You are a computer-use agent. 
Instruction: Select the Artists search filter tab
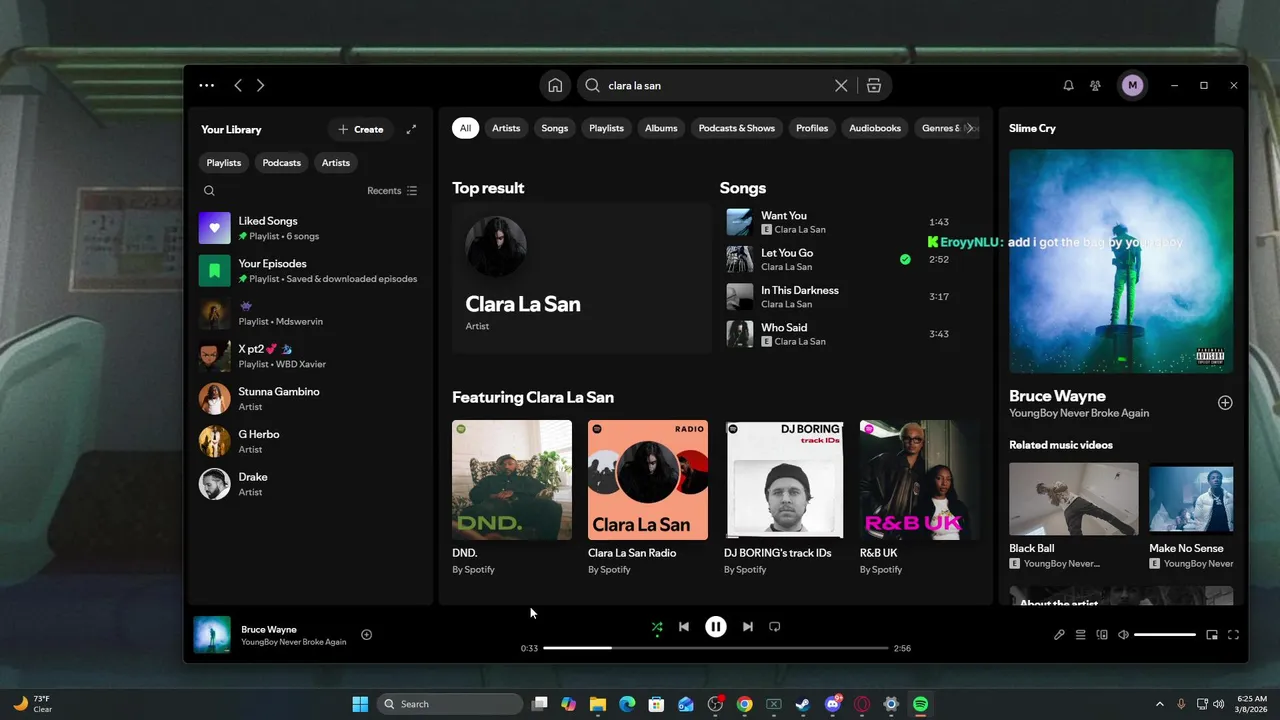click(x=506, y=128)
